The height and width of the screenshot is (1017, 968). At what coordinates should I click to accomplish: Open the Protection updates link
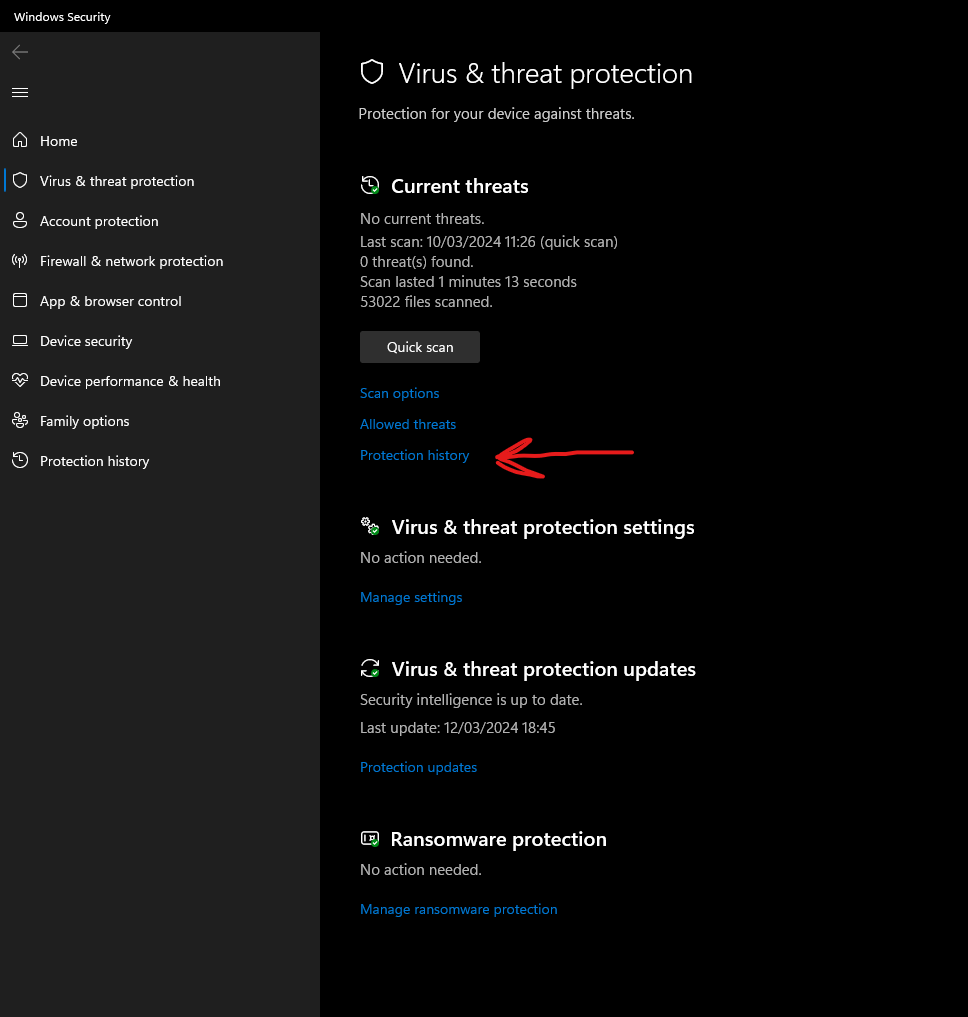click(418, 767)
